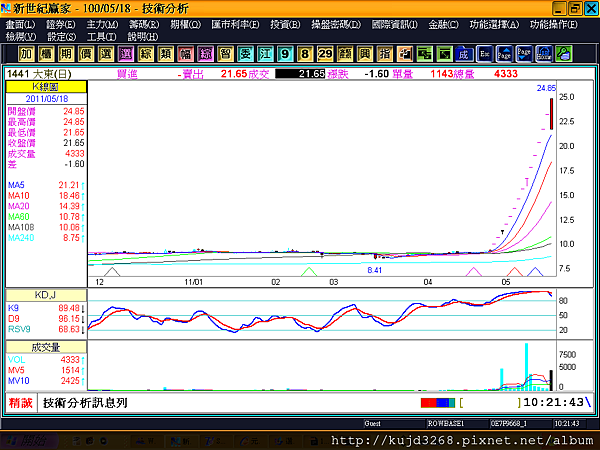
Task: Open the 證券(E) menu
Action: coord(60,25)
